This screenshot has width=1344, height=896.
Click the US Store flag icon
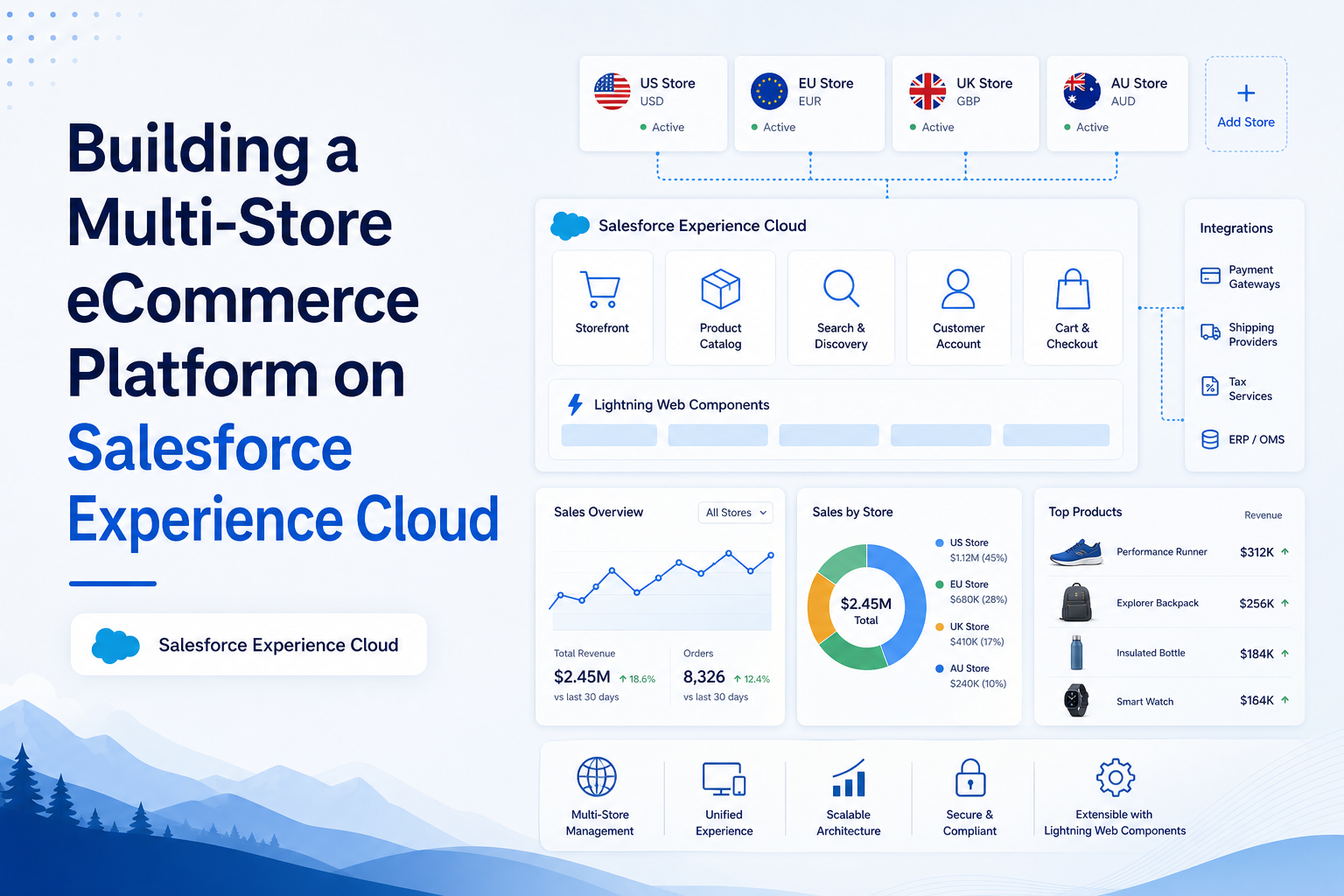[x=612, y=91]
